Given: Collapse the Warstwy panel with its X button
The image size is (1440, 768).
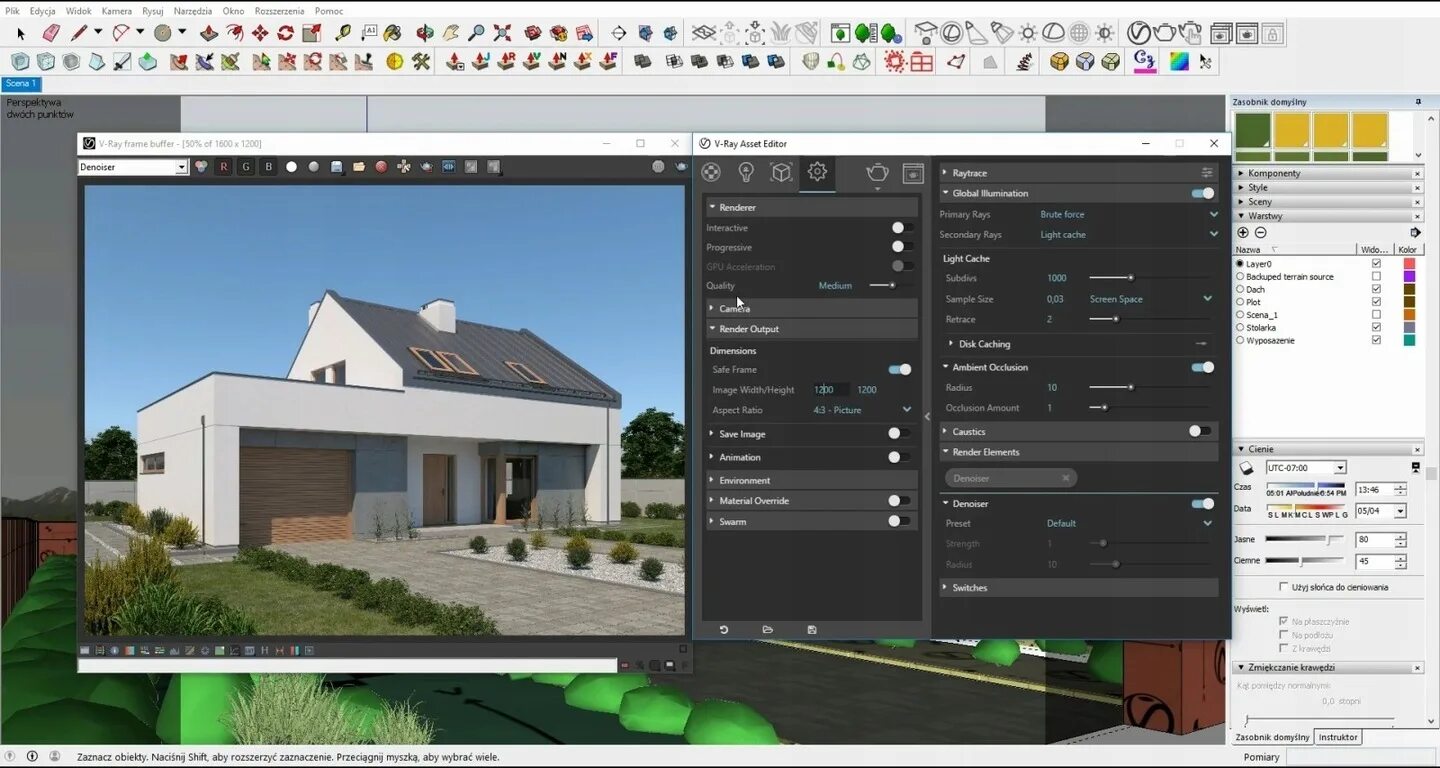Looking at the screenshot, I should pyautogui.click(x=1417, y=215).
